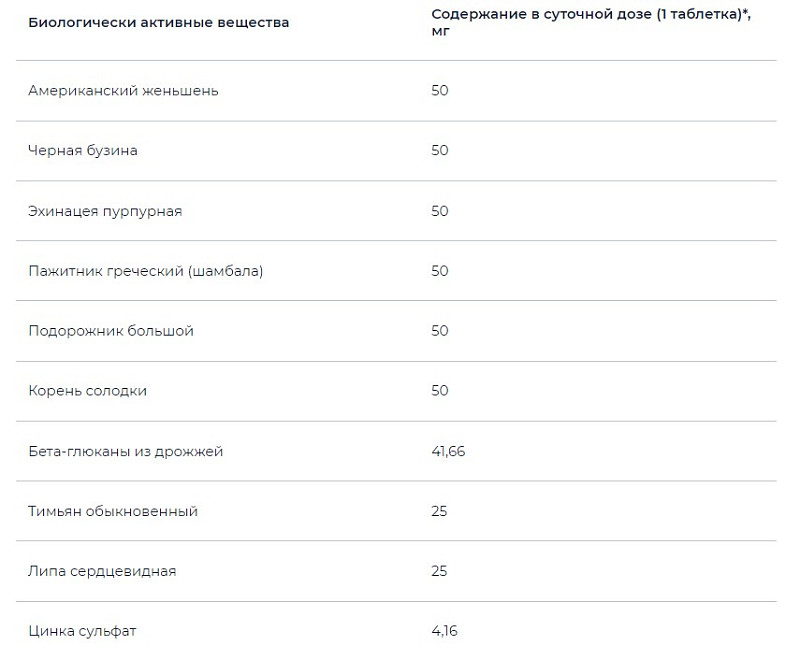
Task: Click the dose value for Американский женьшень
Action: click(440, 91)
